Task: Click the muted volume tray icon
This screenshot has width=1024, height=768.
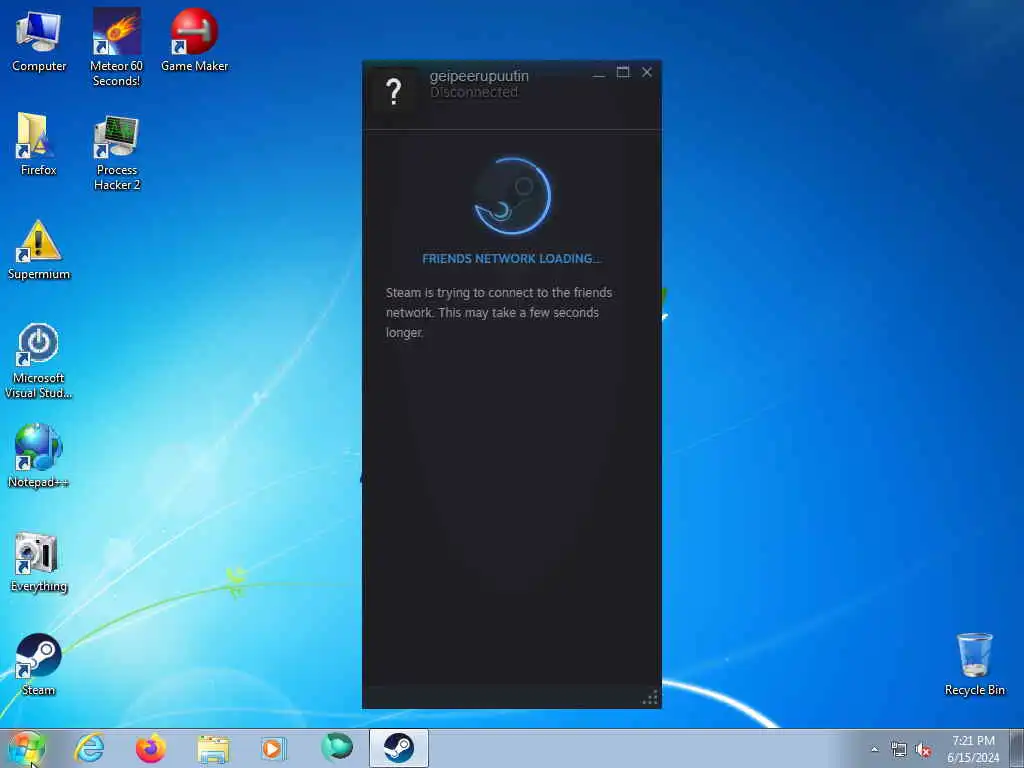Action: click(923, 750)
